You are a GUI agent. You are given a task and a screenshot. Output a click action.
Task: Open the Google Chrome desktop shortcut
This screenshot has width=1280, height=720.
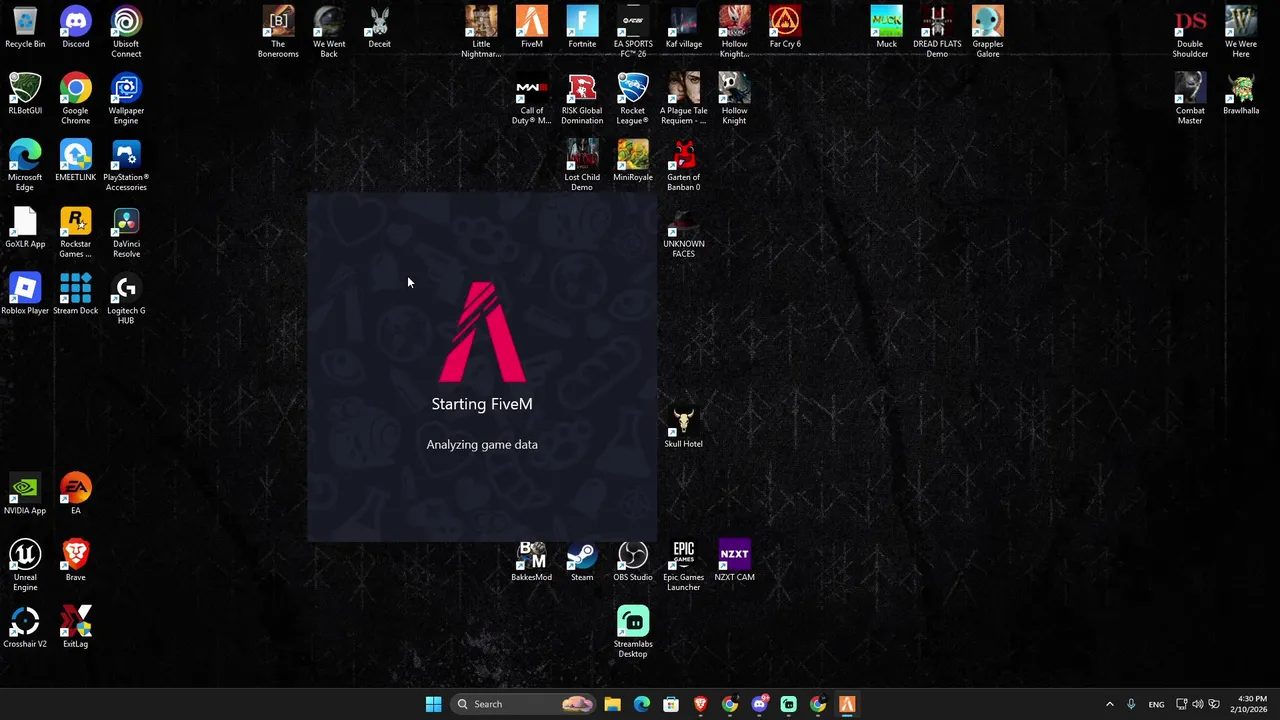point(75,99)
